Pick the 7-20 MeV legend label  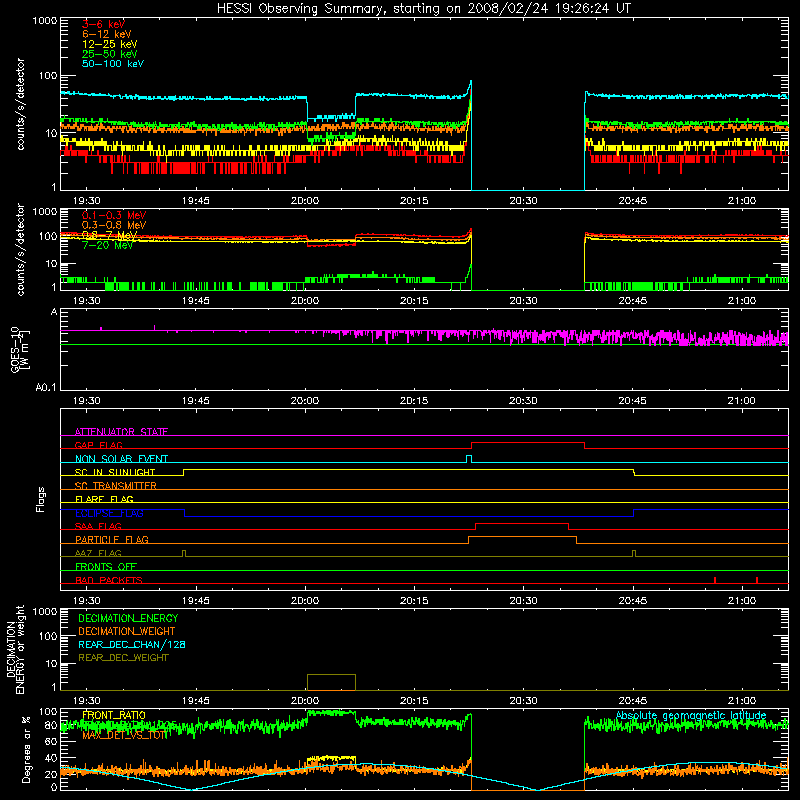[x=107, y=245]
